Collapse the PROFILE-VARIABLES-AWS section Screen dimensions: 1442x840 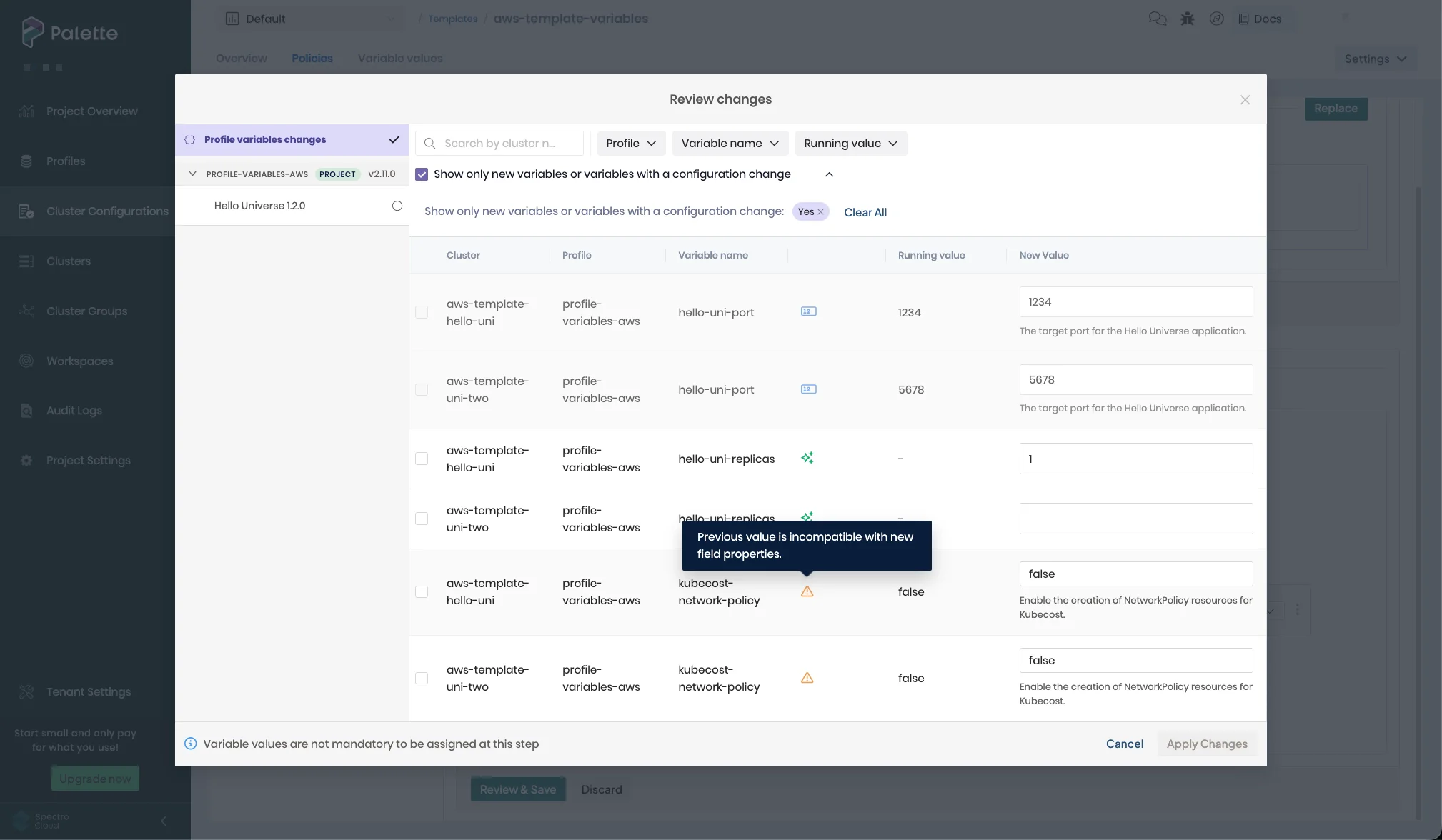(192, 174)
